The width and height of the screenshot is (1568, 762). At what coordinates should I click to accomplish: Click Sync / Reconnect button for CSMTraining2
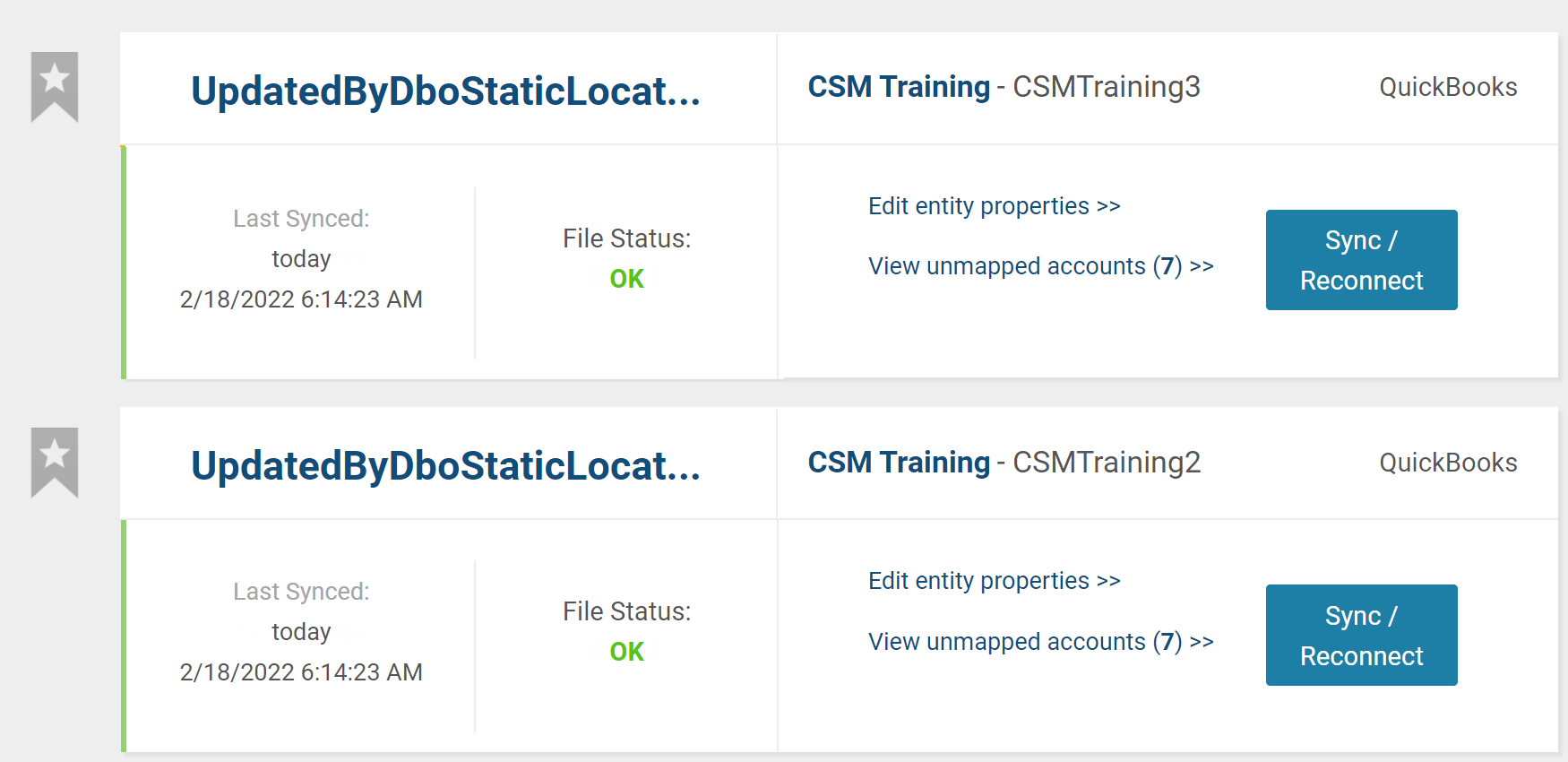click(1361, 635)
